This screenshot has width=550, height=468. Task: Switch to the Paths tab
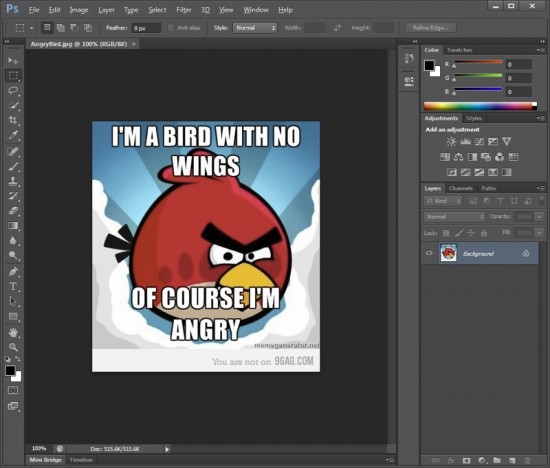[489, 188]
